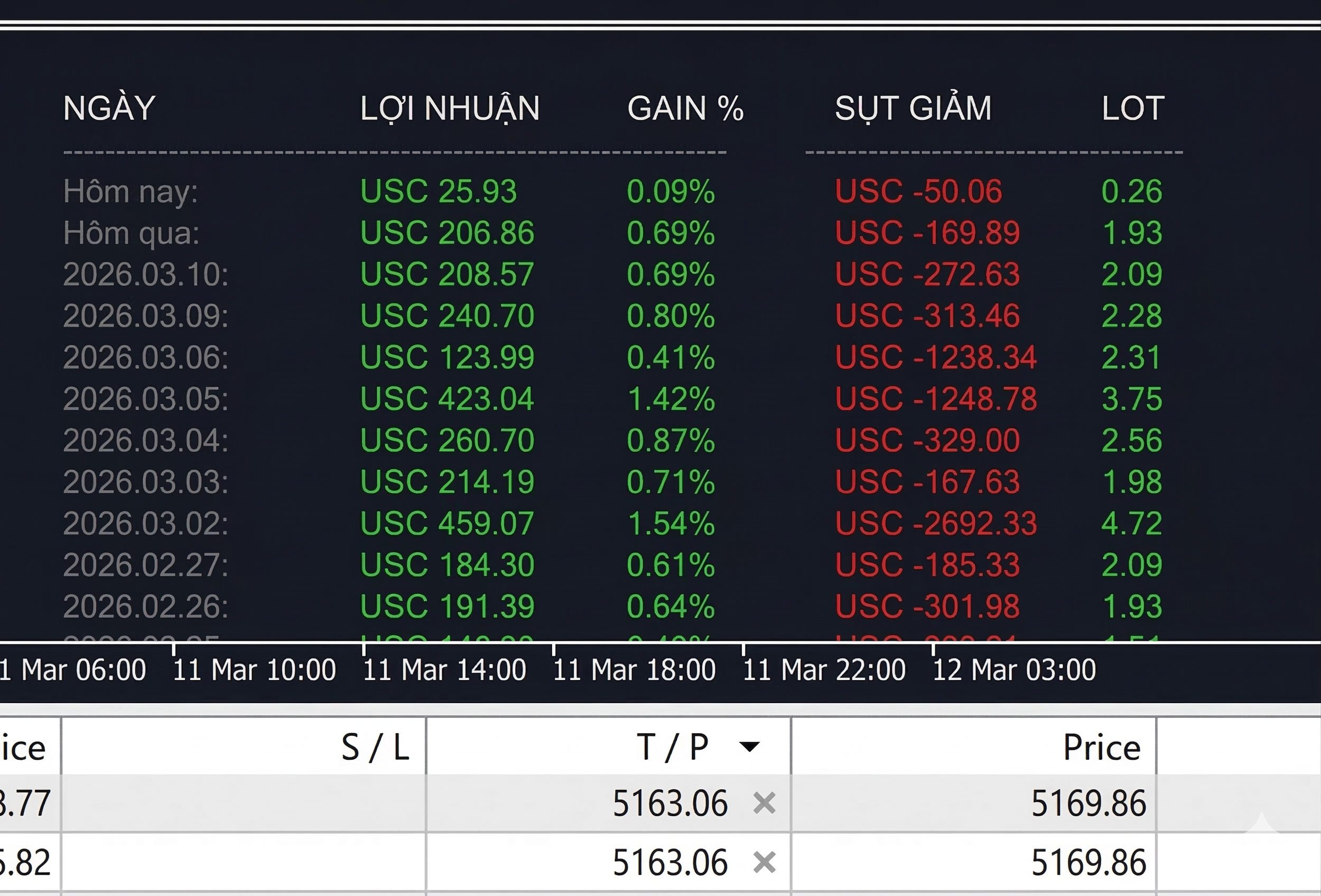The height and width of the screenshot is (896, 1321).
Task: Click the 12 Mar 03:00 time axis label
Action: pyautogui.click(x=1015, y=670)
